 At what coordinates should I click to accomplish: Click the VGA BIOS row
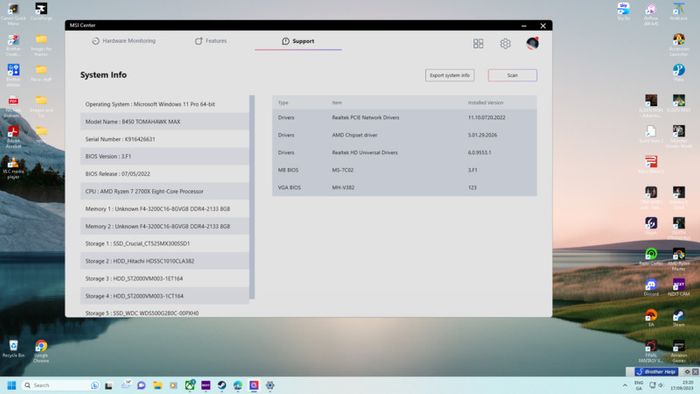click(x=404, y=187)
